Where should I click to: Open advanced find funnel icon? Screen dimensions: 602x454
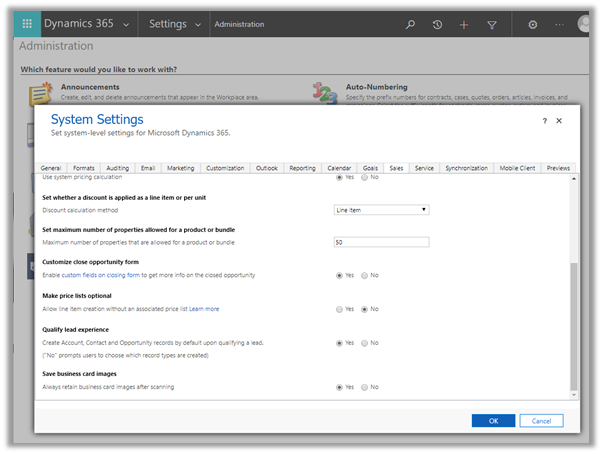click(x=491, y=24)
